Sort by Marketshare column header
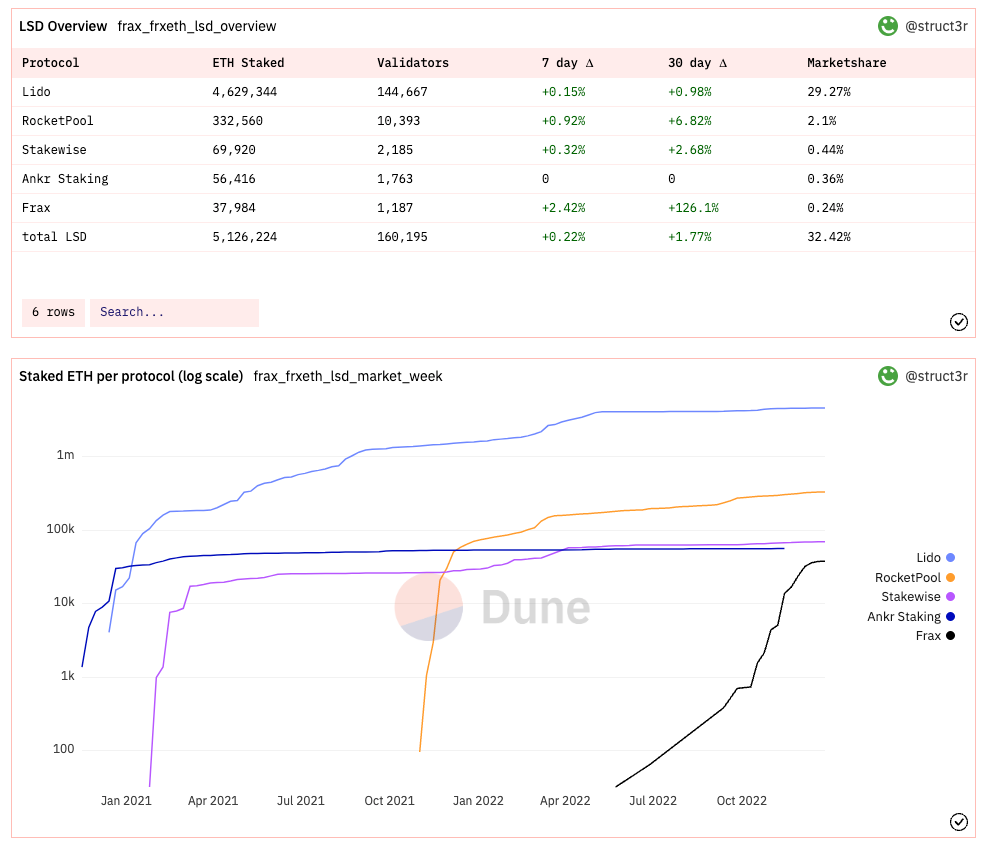This screenshot has width=992, height=850. 846,63
